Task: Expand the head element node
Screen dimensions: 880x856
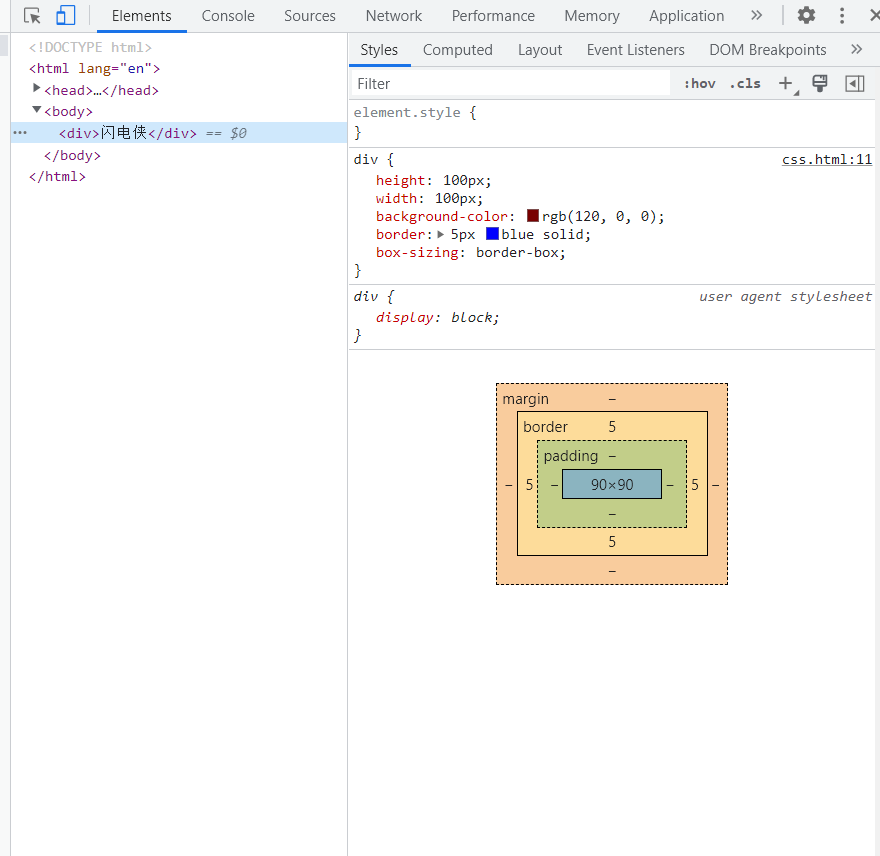Action: pyautogui.click(x=36, y=88)
